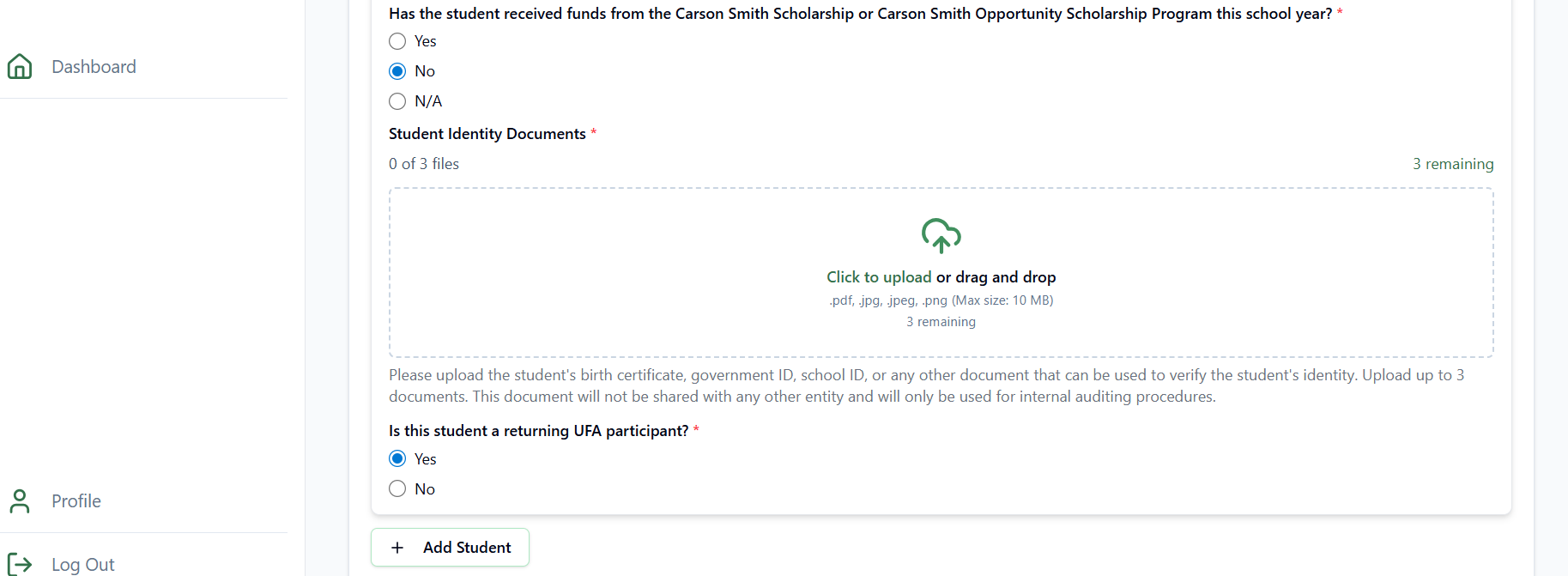Click the Profile person icon

pyautogui.click(x=20, y=501)
